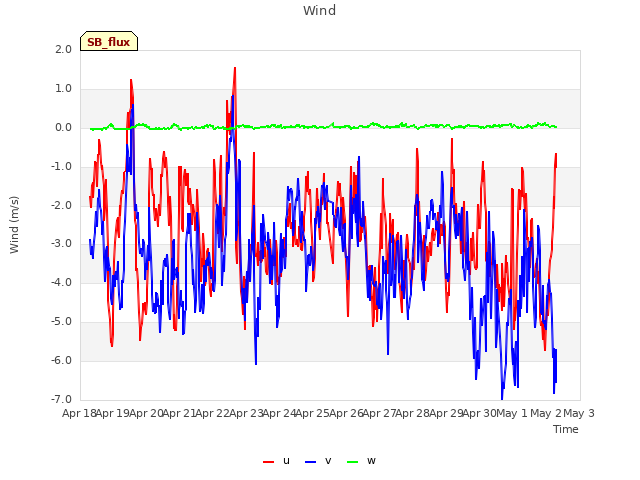Click the '-3.0' y-axis tick label
640x480 pixels.
pyautogui.click(x=61, y=244)
